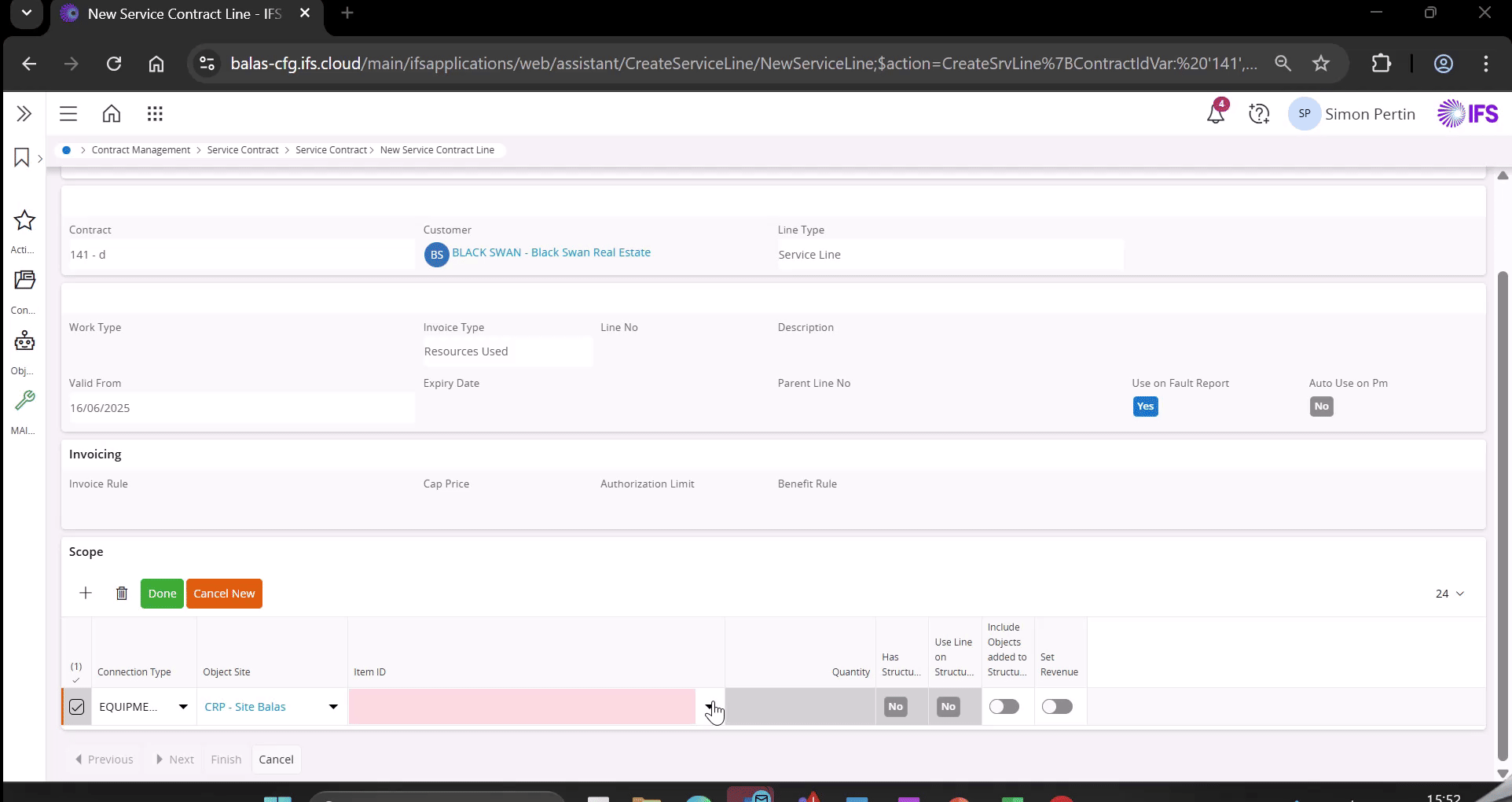Select New Service Contract Line breadcrumb

click(437, 150)
